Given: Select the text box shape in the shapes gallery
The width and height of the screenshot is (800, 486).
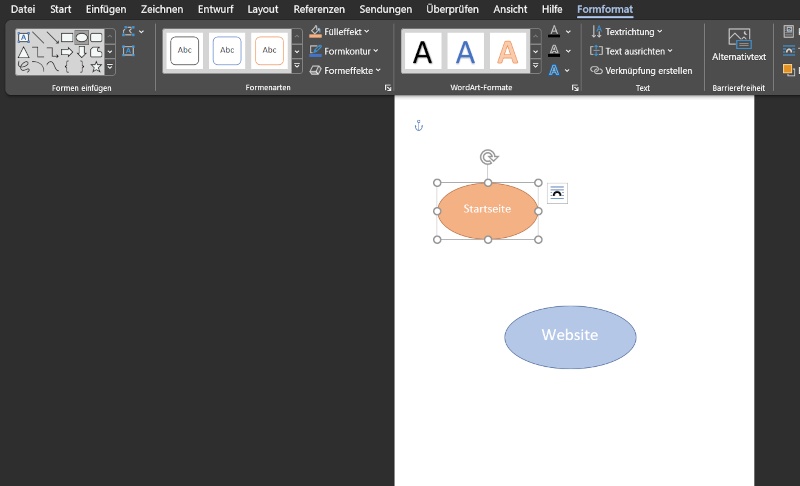Looking at the screenshot, I should click(x=23, y=37).
